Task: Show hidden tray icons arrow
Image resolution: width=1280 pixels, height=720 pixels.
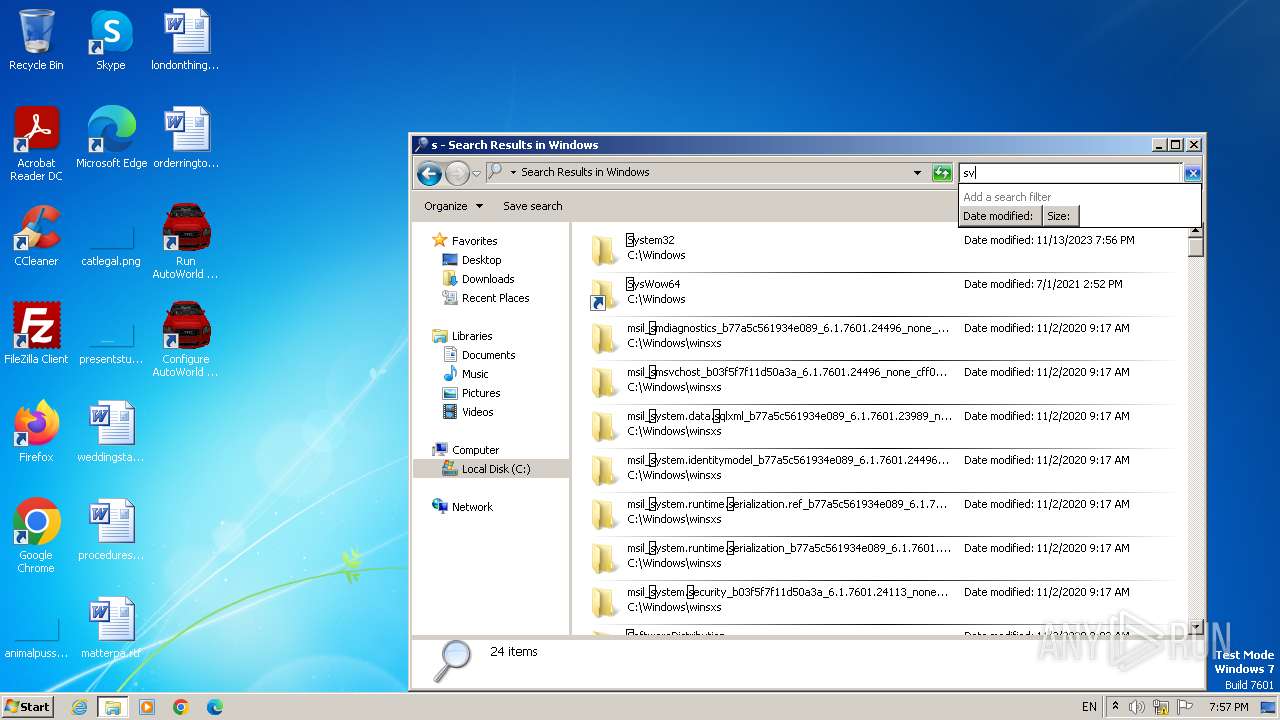Action: pyautogui.click(x=1116, y=707)
